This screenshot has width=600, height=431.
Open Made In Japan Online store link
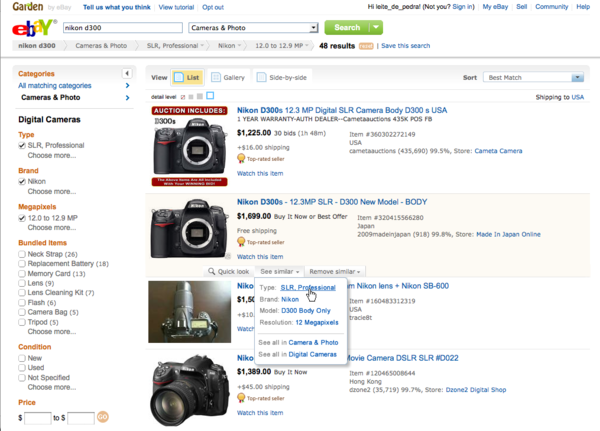click(x=508, y=234)
